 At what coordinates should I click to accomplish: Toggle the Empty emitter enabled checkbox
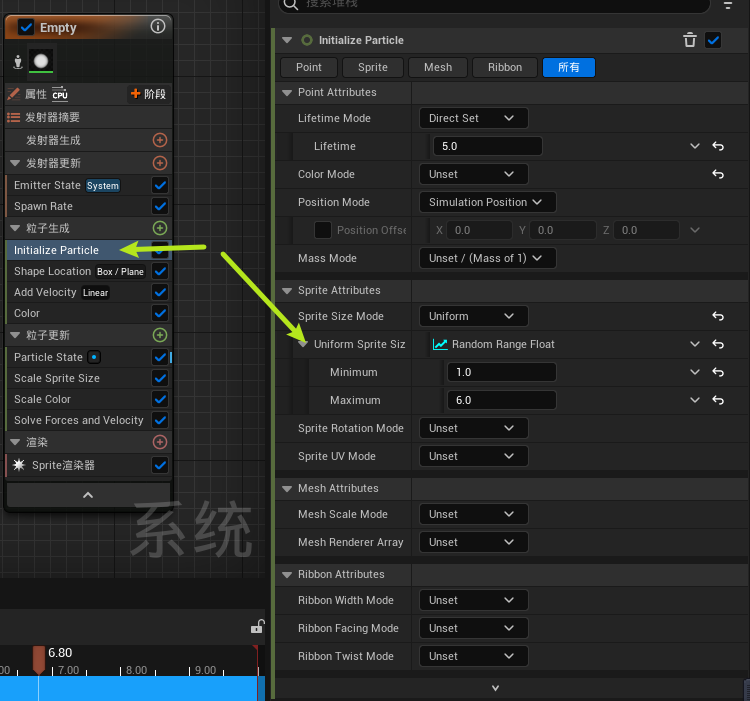click(x=26, y=27)
